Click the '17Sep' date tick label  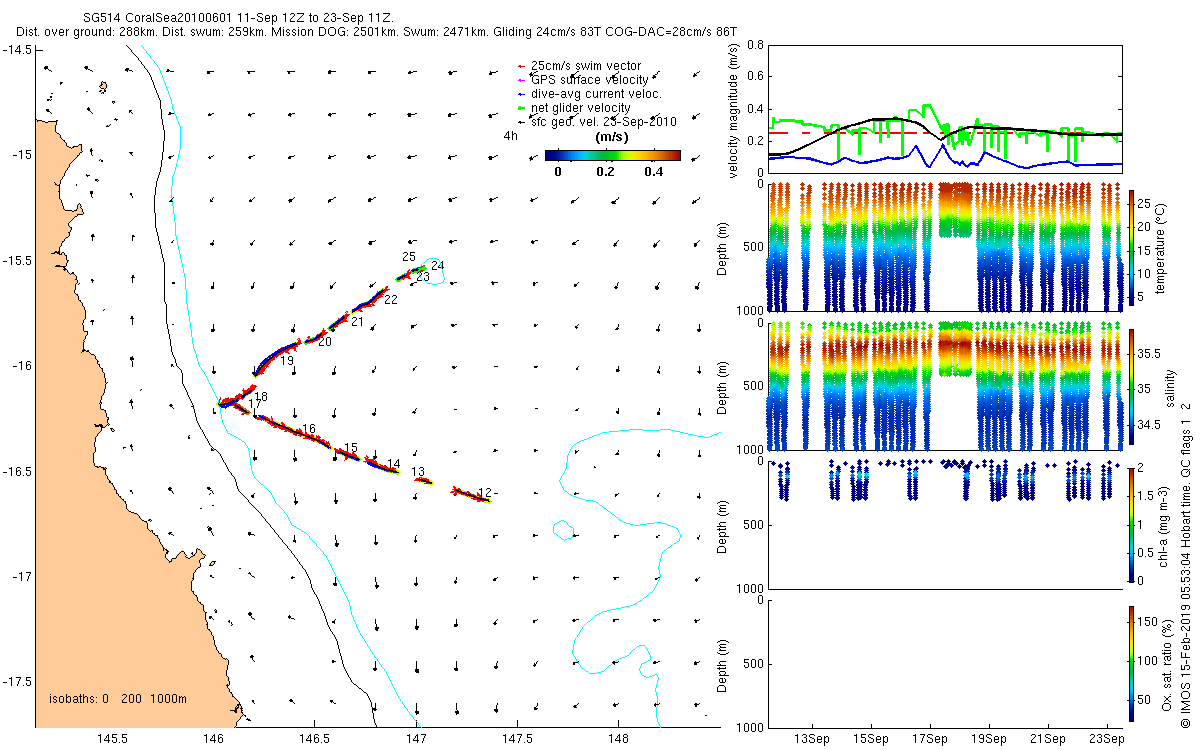930,738
